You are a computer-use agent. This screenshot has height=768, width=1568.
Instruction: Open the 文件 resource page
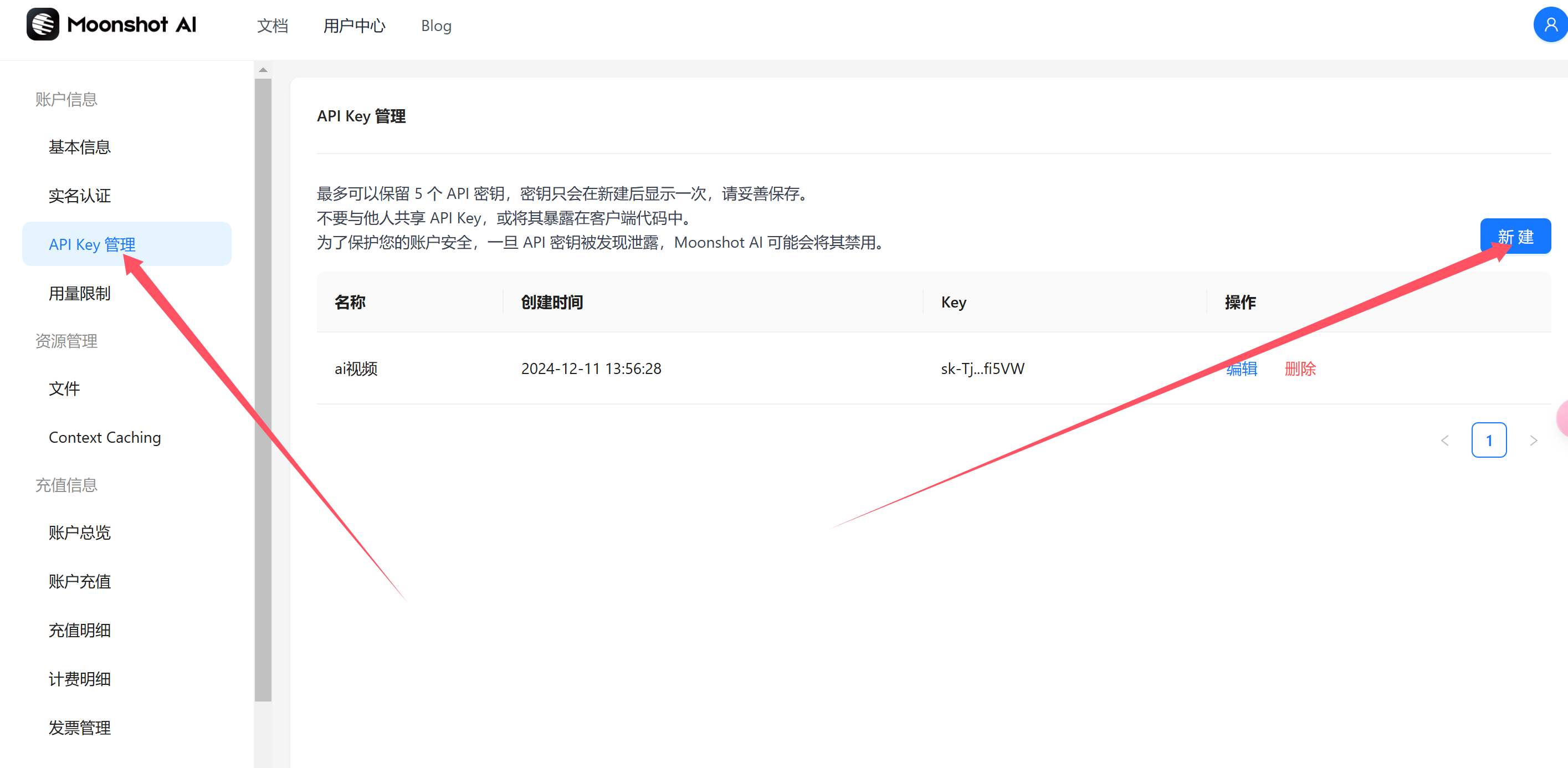(64, 388)
